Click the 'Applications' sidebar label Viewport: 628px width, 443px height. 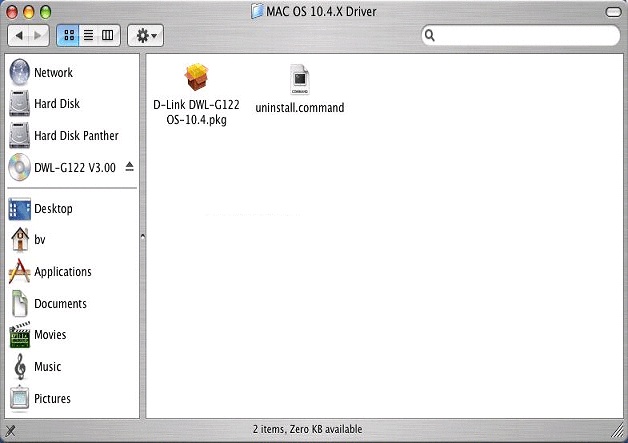point(62,272)
